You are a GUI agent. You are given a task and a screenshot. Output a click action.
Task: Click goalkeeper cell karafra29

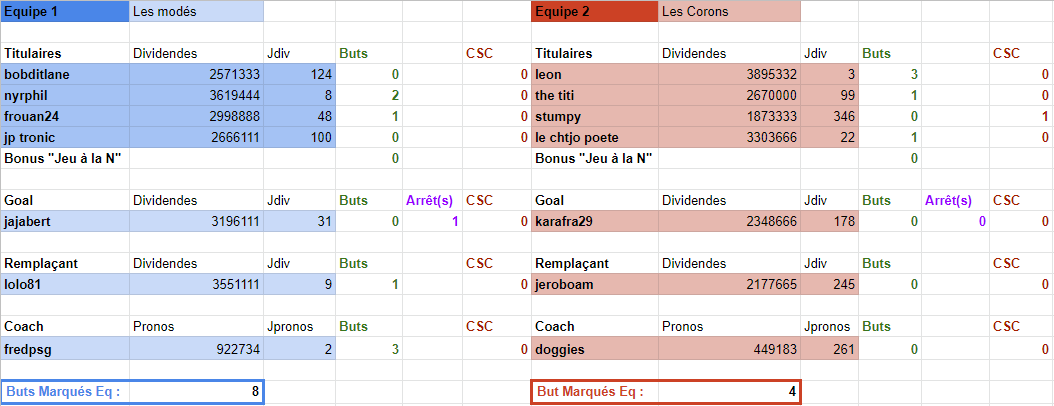click(595, 222)
